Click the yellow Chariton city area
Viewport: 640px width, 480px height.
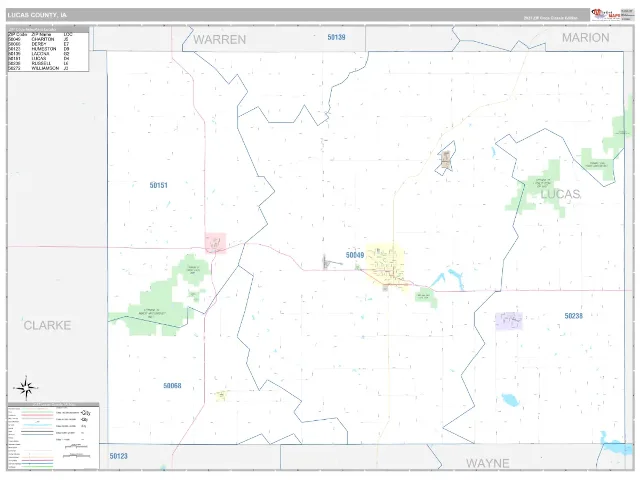click(386, 267)
